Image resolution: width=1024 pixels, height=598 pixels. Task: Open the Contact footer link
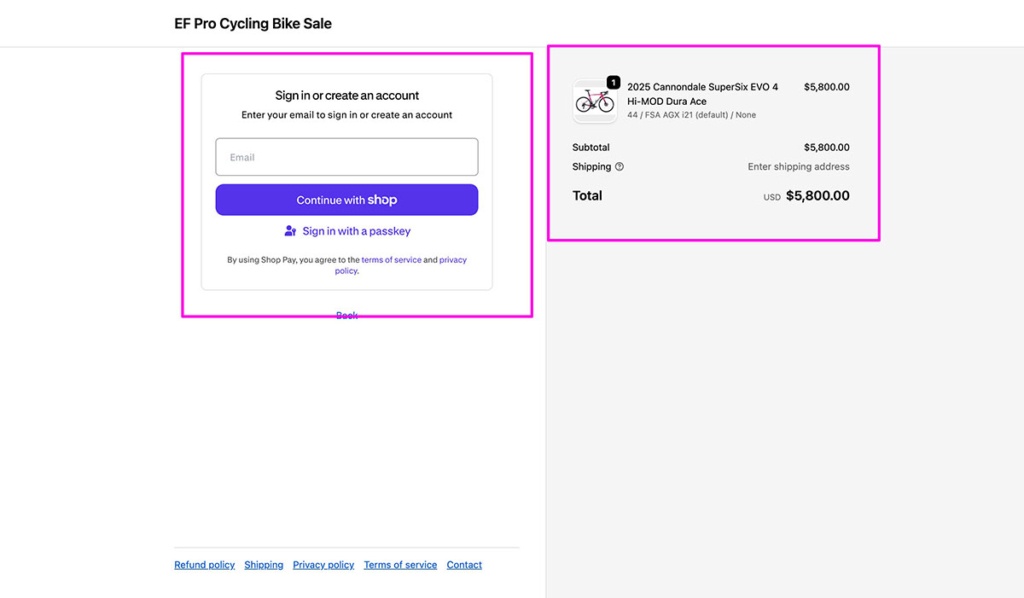pyautogui.click(x=464, y=564)
